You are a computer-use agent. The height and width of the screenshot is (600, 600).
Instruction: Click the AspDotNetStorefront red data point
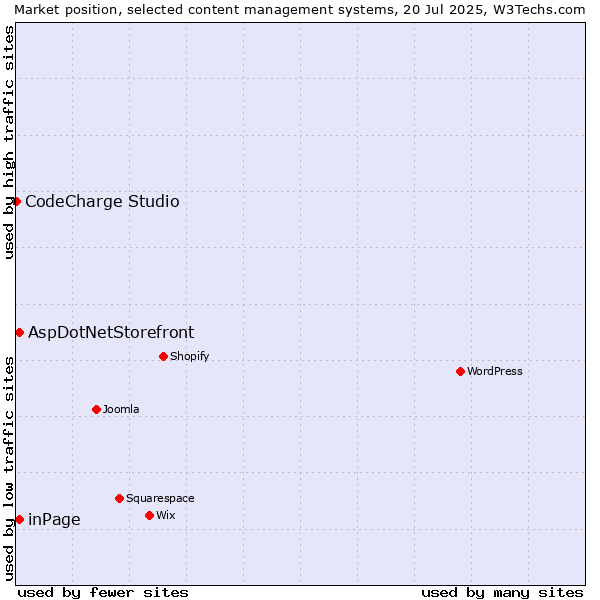[x=20, y=333]
